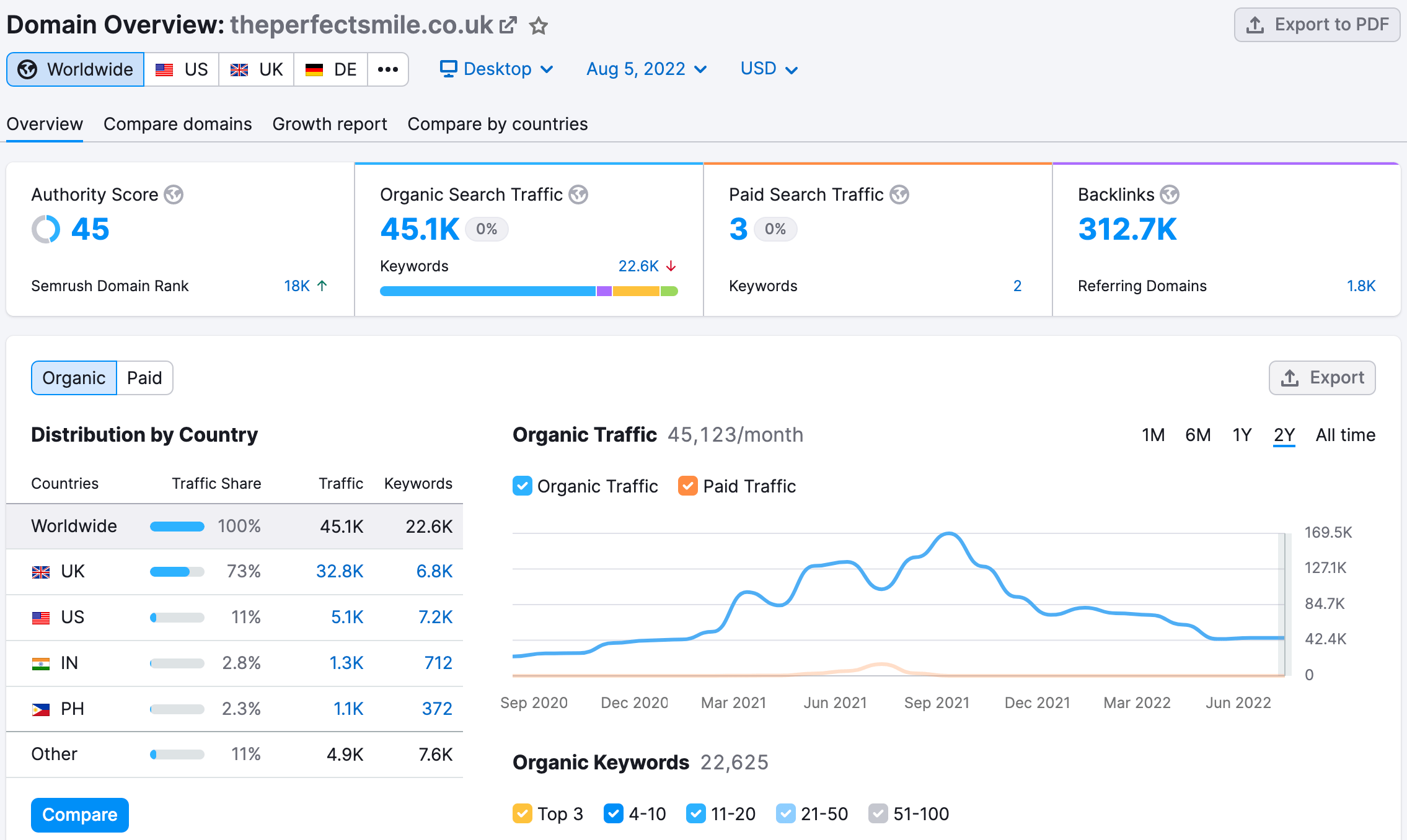Switch to the UK database
Screen dimensions: 1407x840
[x=257, y=69]
